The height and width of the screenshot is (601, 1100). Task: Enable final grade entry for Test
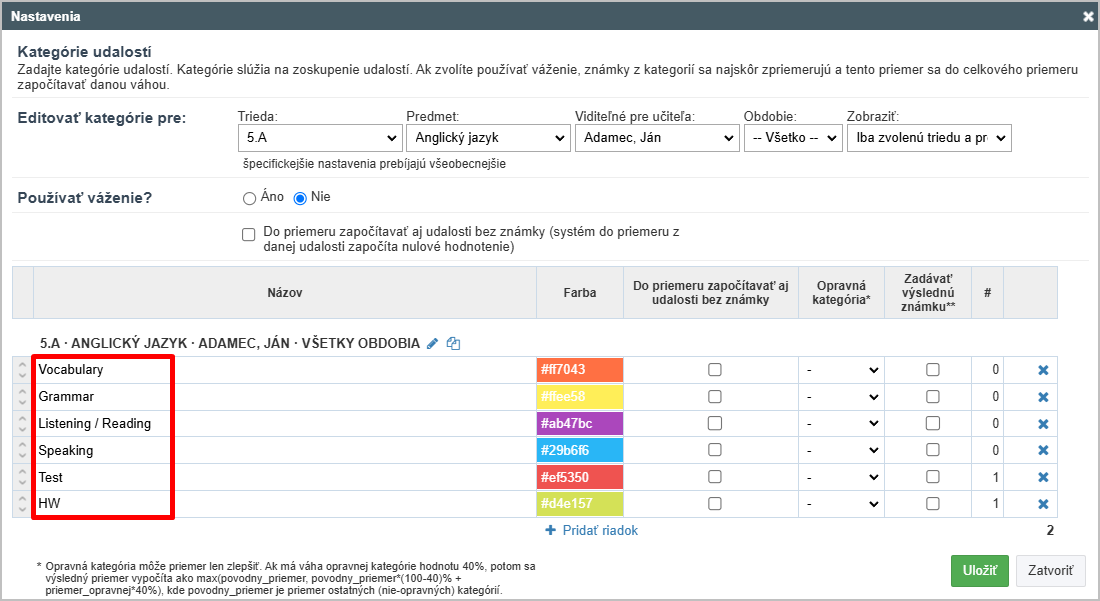[932, 477]
